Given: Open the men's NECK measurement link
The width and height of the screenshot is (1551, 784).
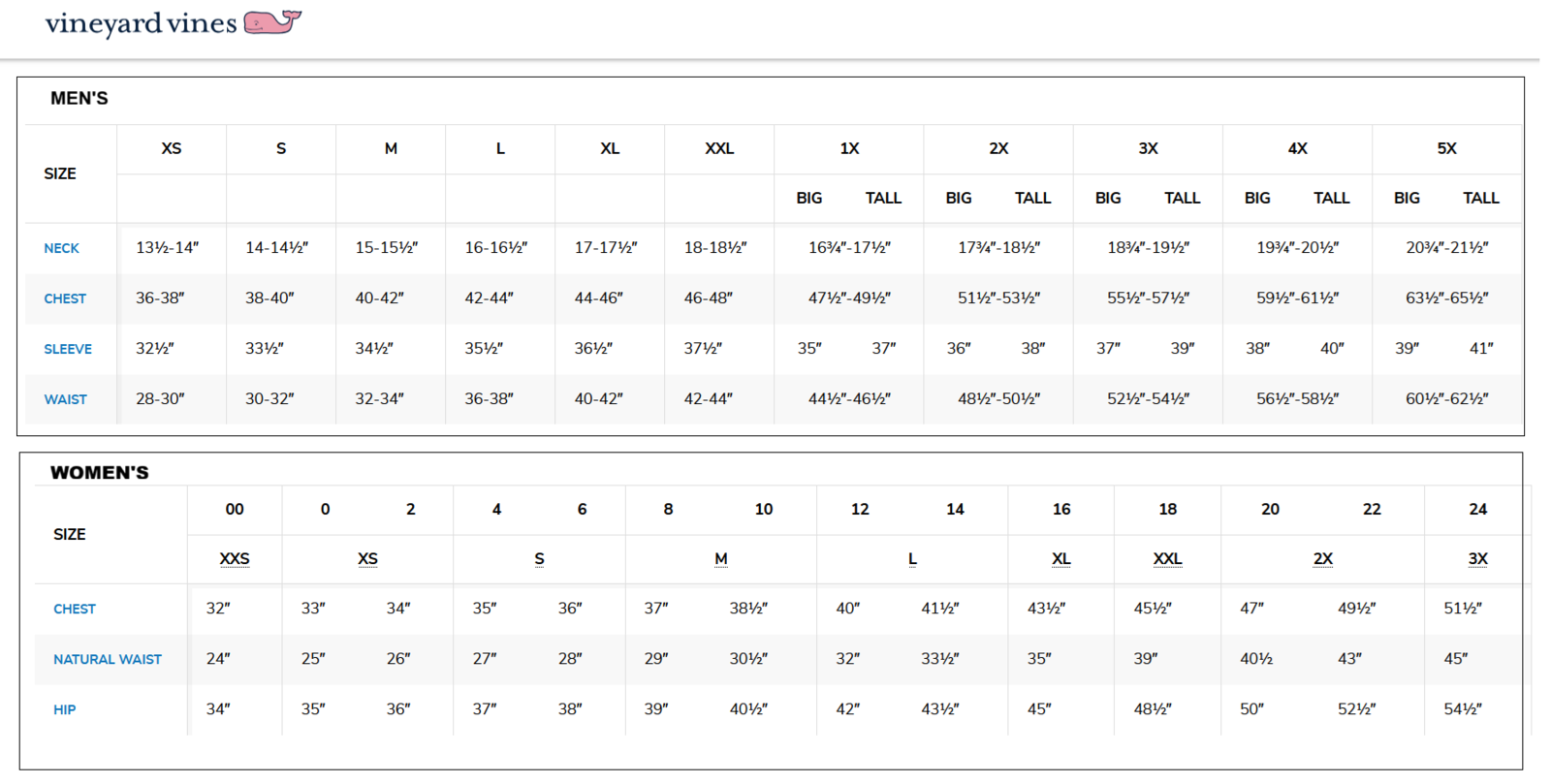Looking at the screenshot, I should 61,248.
